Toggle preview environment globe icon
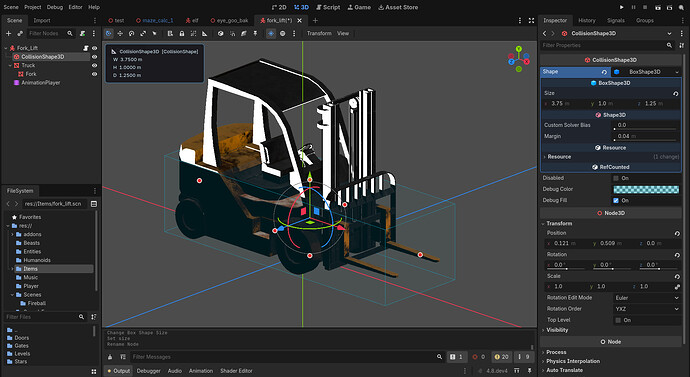This screenshot has width=690, height=377. (x=283, y=33)
